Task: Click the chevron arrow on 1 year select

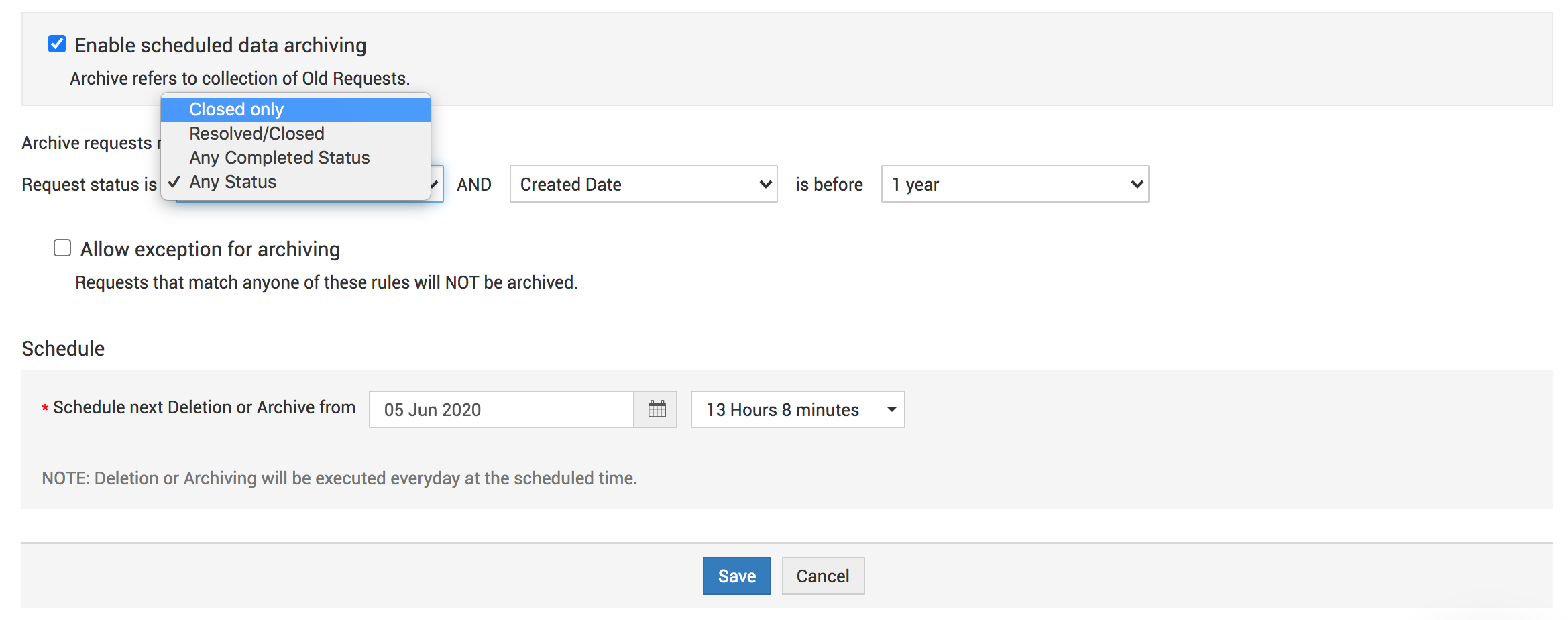Action: click(x=1136, y=185)
